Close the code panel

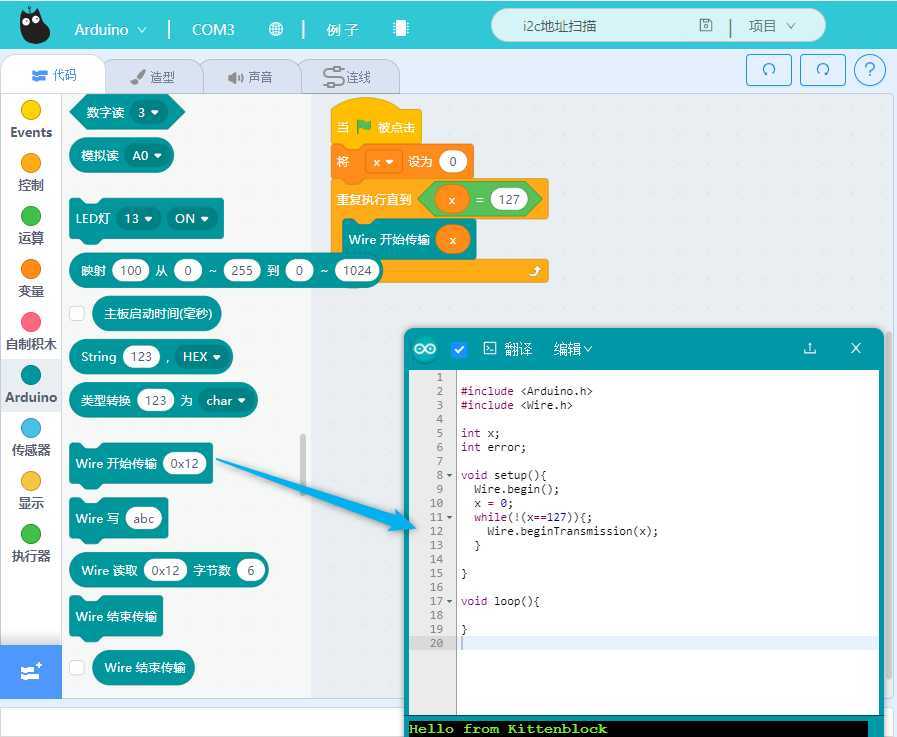(856, 348)
